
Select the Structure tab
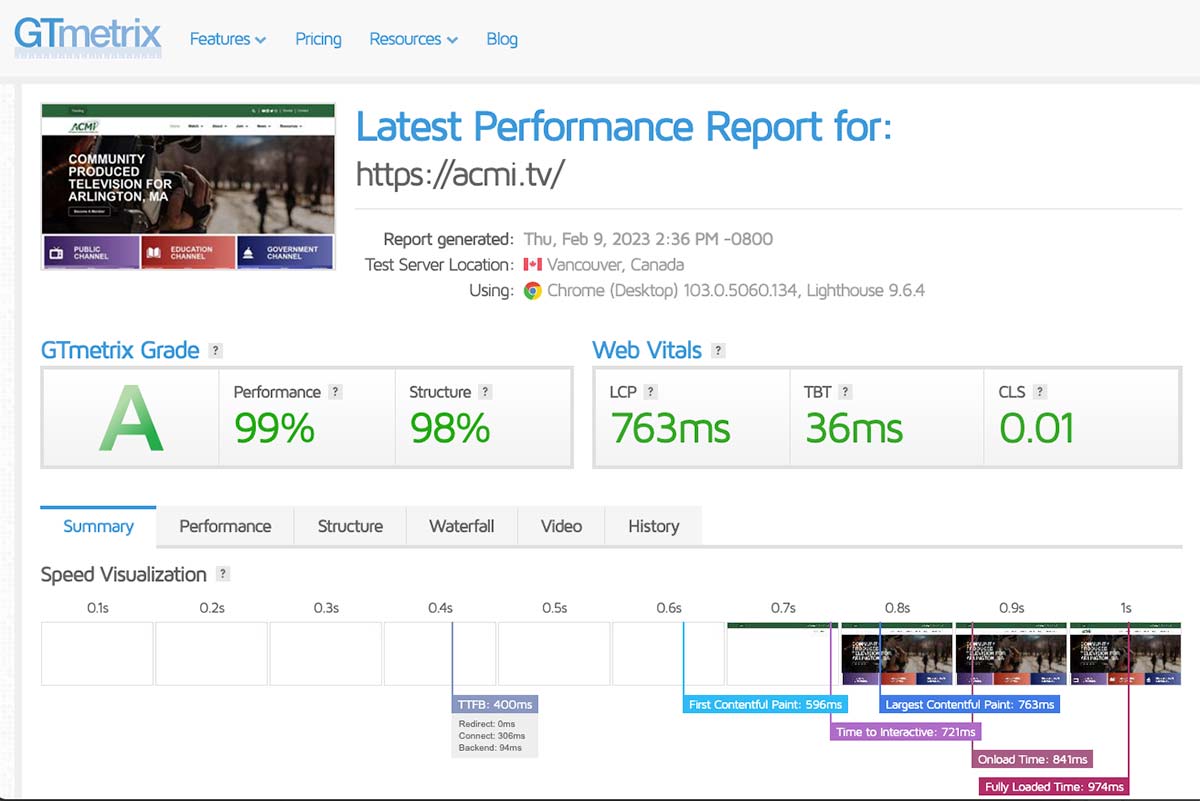[350, 526]
